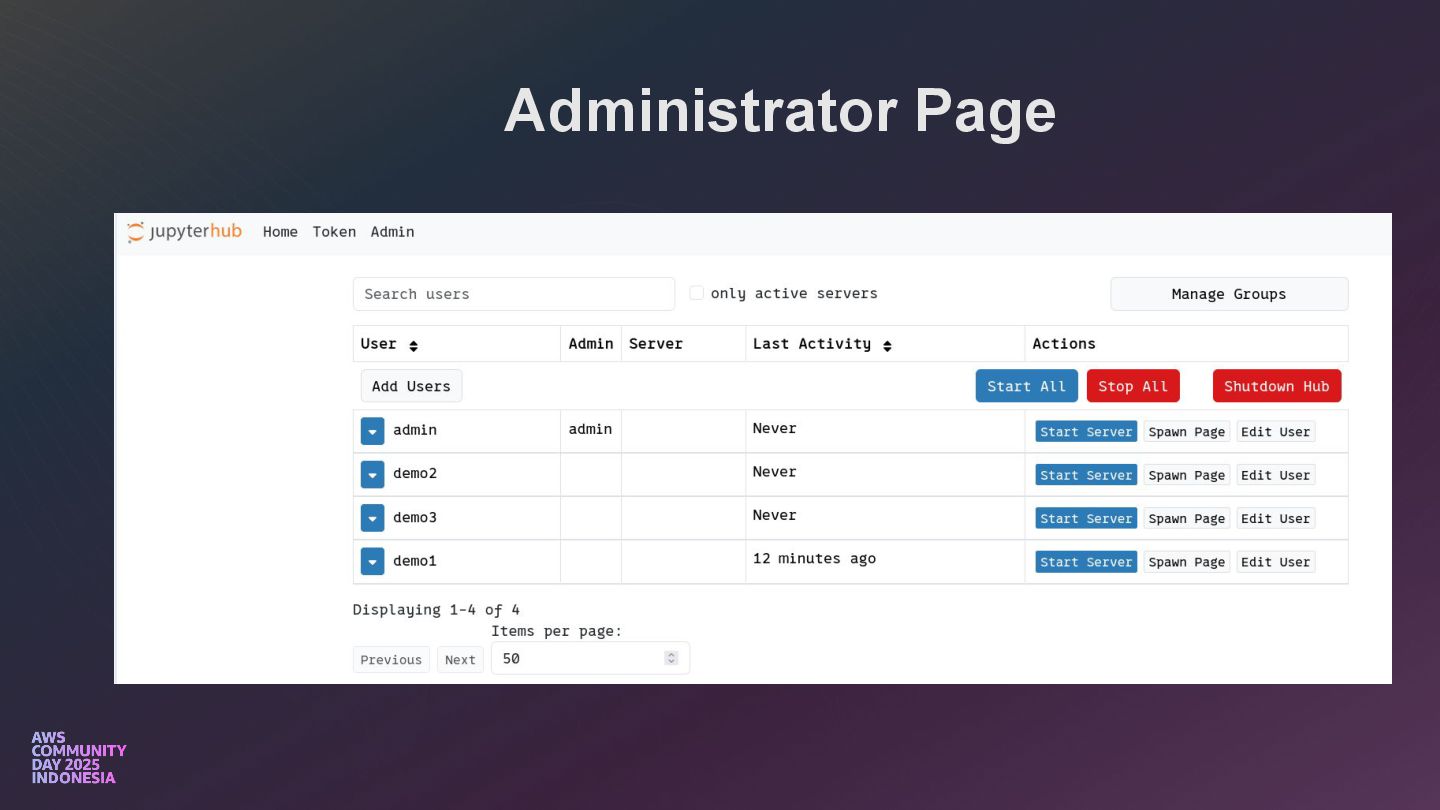Viewport: 1440px width, 810px height.
Task: Start Server for demo3
Action: [1086, 518]
